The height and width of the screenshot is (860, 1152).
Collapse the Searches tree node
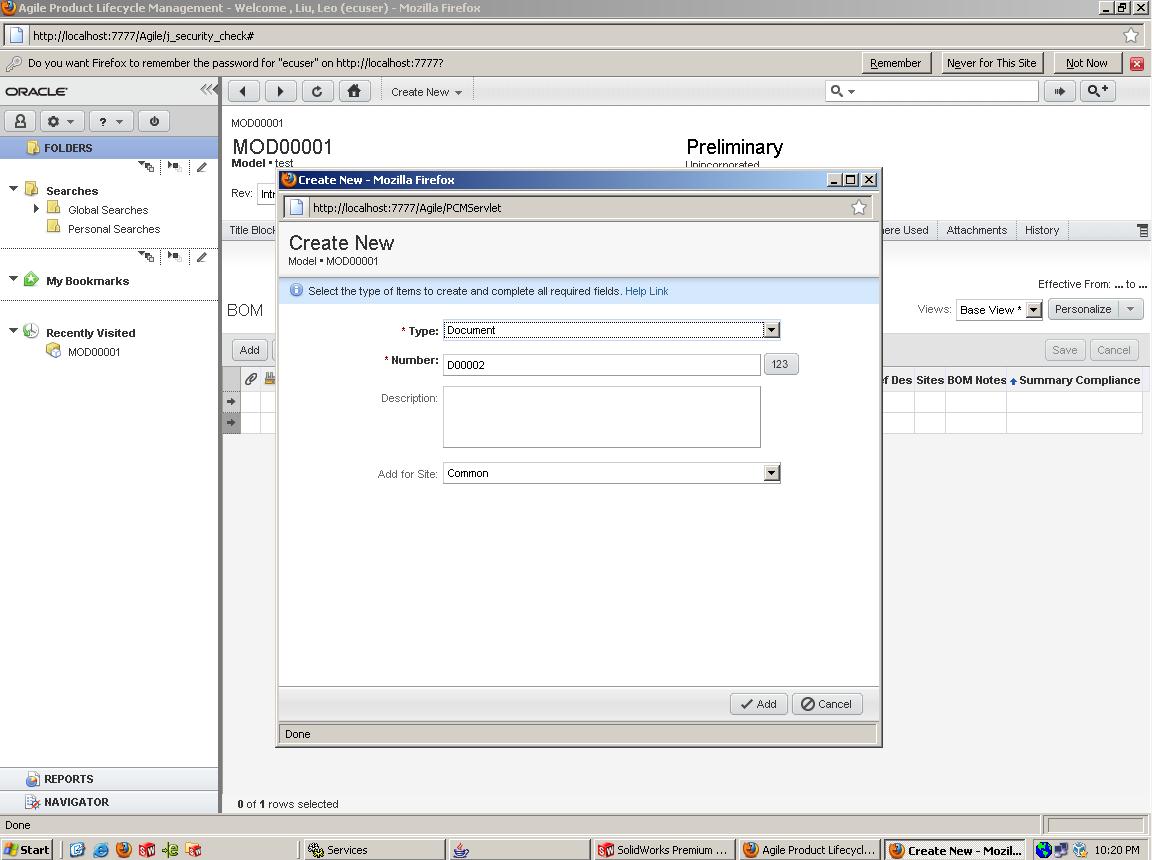click(13, 189)
